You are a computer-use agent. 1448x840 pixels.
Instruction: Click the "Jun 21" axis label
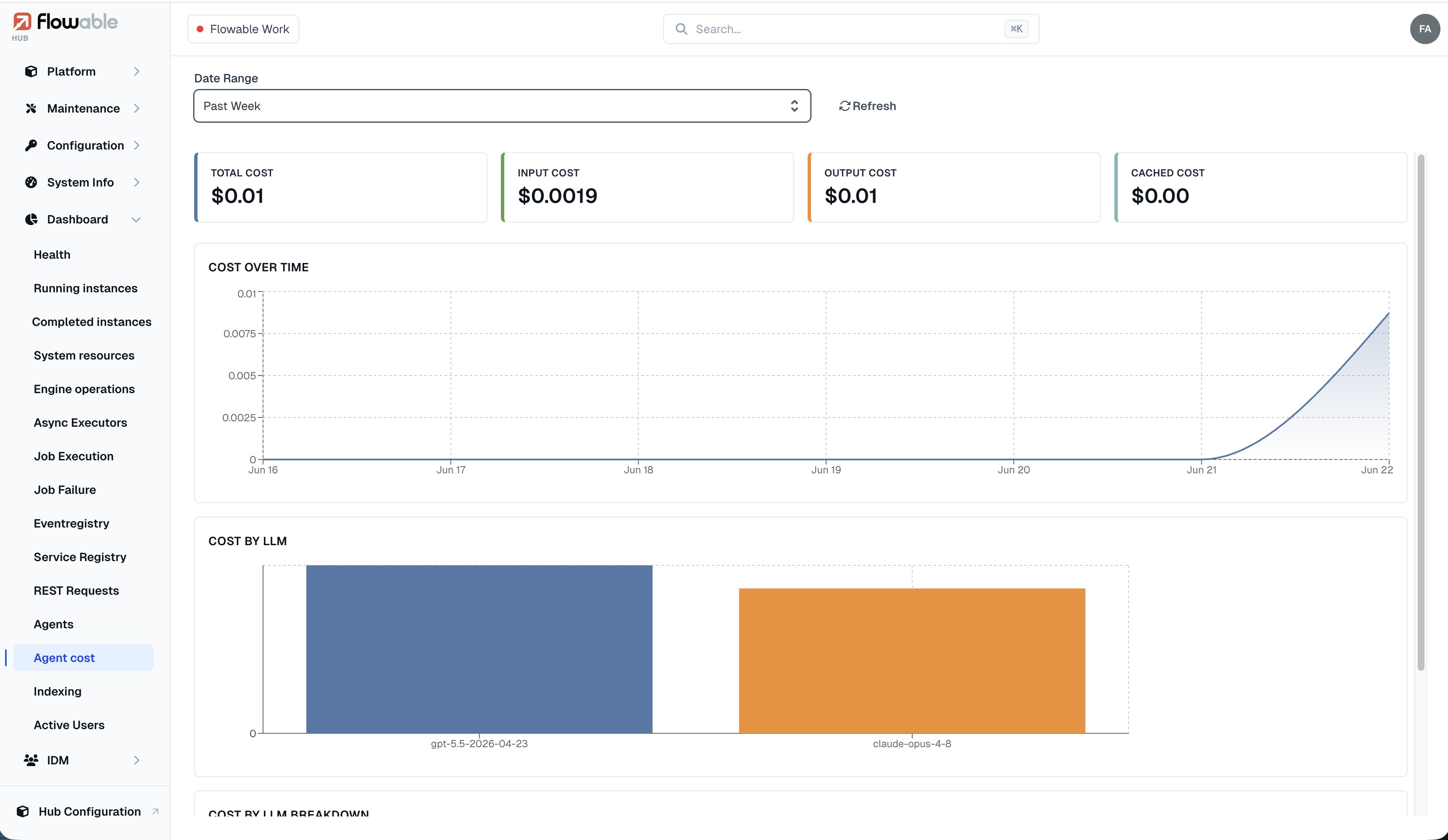coord(1201,470)
